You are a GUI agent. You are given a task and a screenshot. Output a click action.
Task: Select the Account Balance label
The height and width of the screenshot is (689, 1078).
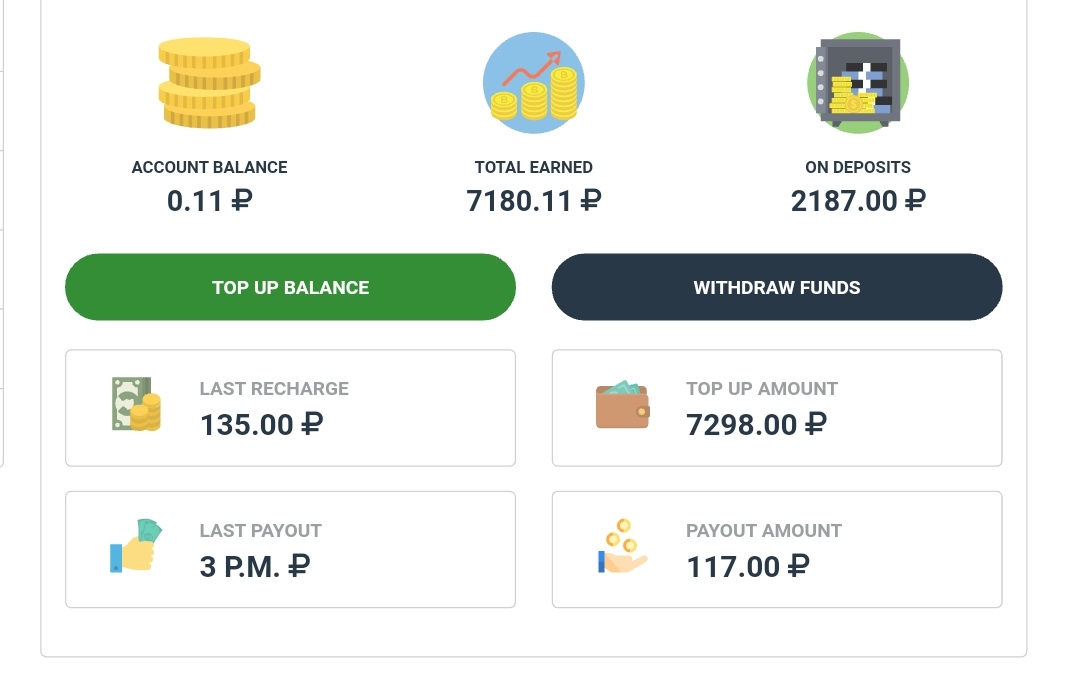click(209, 167)
